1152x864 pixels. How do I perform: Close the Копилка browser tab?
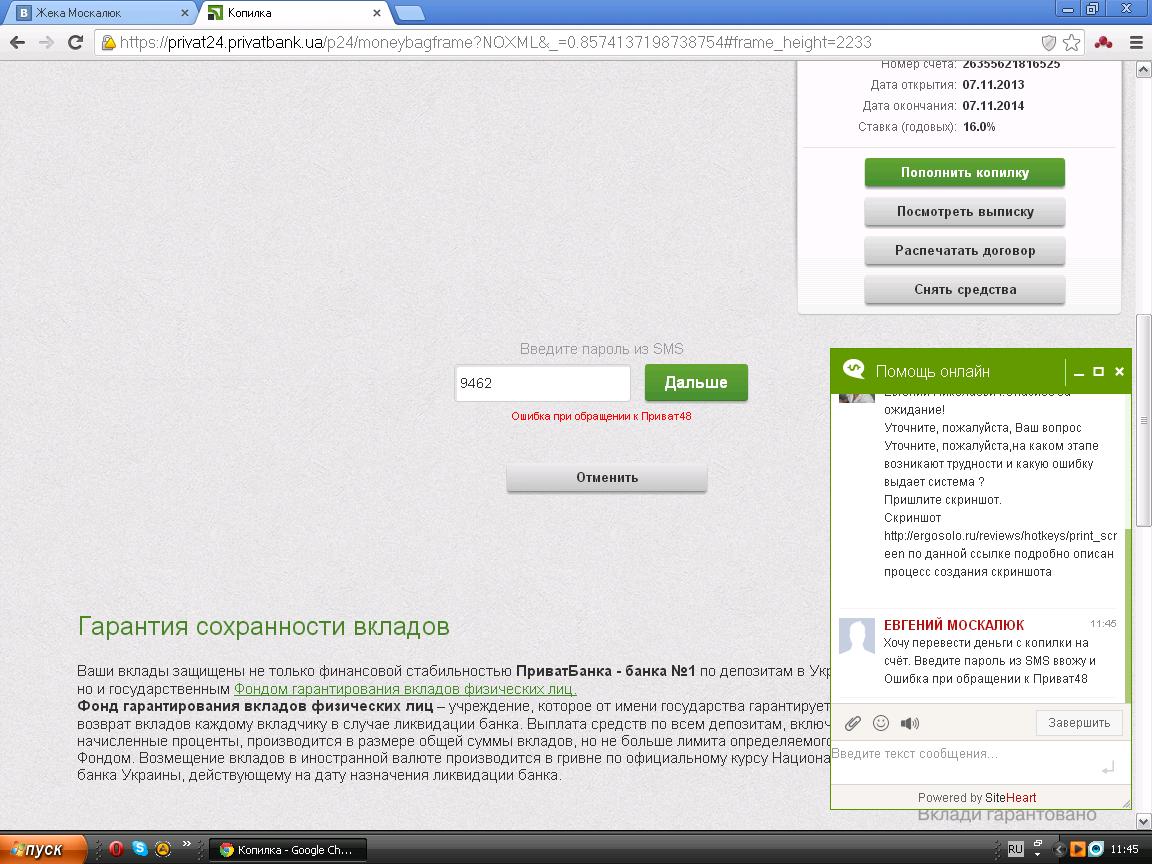pyautogui.click(x=377, y=12)
